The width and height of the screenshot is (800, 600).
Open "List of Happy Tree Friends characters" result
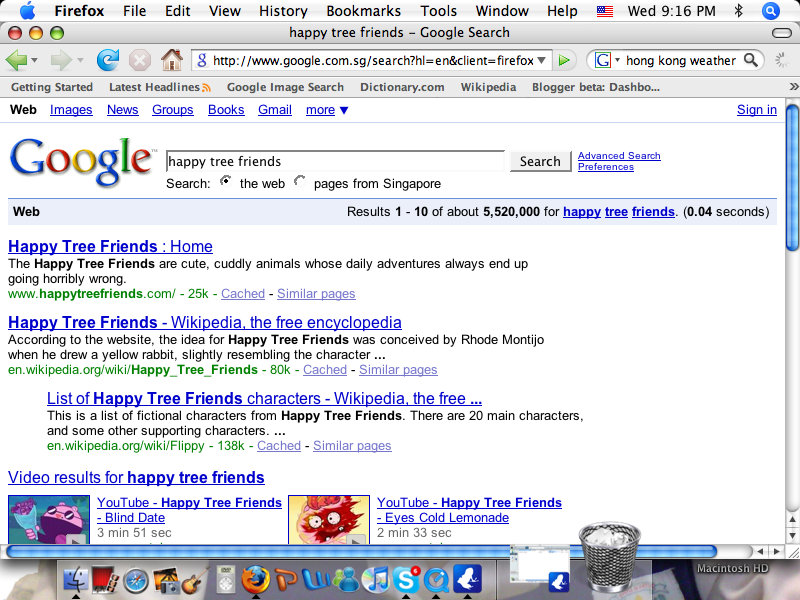(264, 398)
